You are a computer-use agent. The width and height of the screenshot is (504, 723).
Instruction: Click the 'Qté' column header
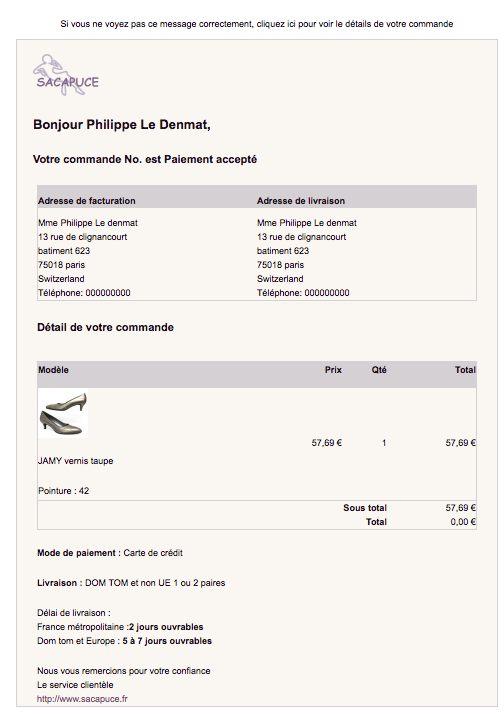pos(379,370)
